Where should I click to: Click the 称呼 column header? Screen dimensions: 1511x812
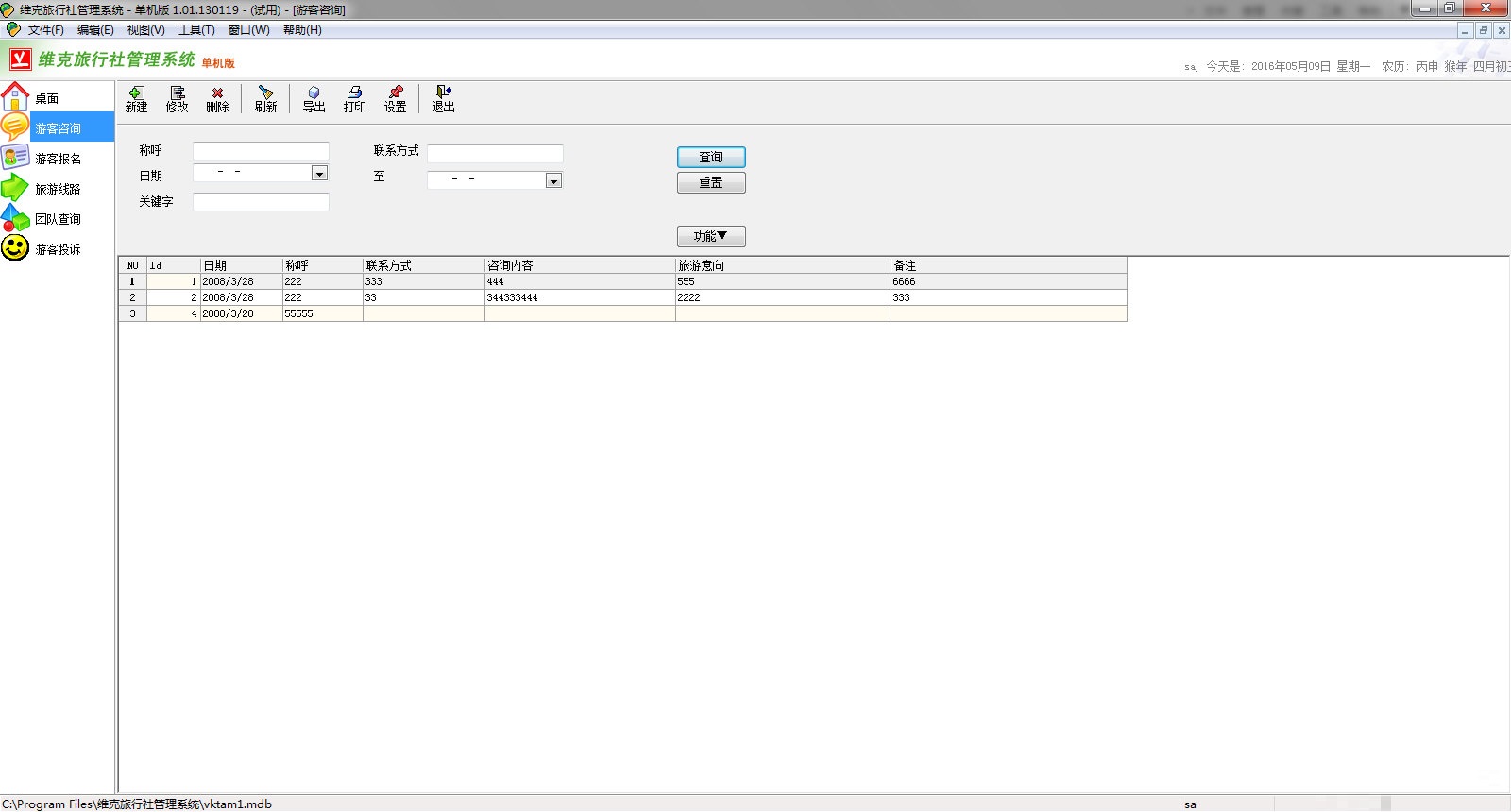click(x=323, y=265)
